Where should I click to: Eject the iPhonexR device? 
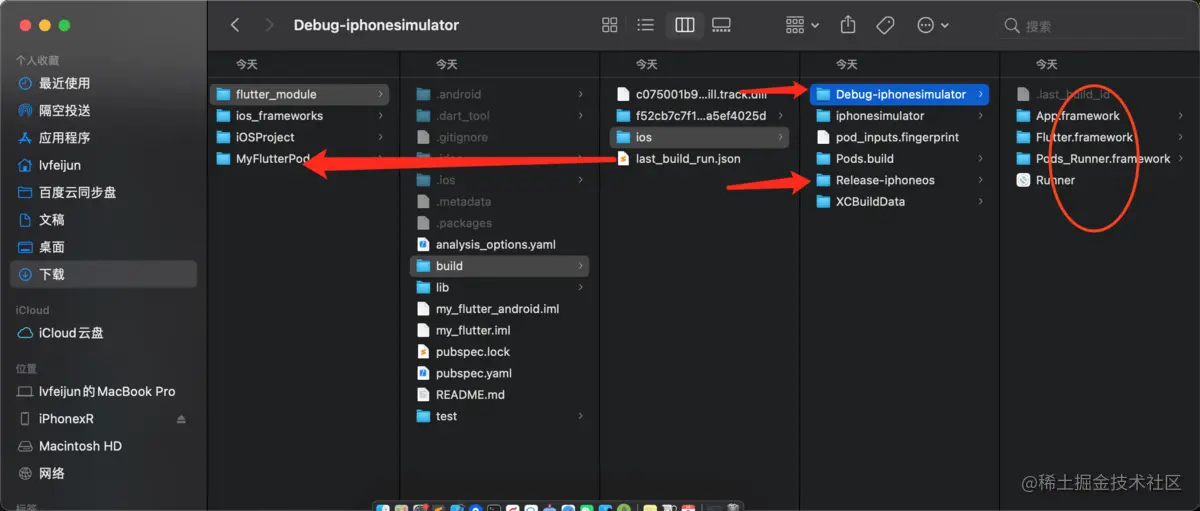click(181, 419)
